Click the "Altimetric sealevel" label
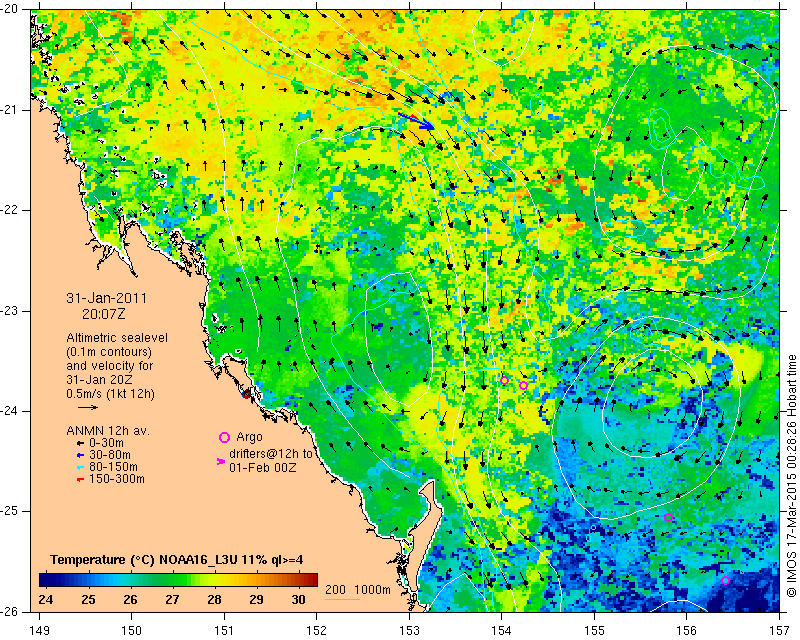800x640 pixels. (x=117, y=338)
